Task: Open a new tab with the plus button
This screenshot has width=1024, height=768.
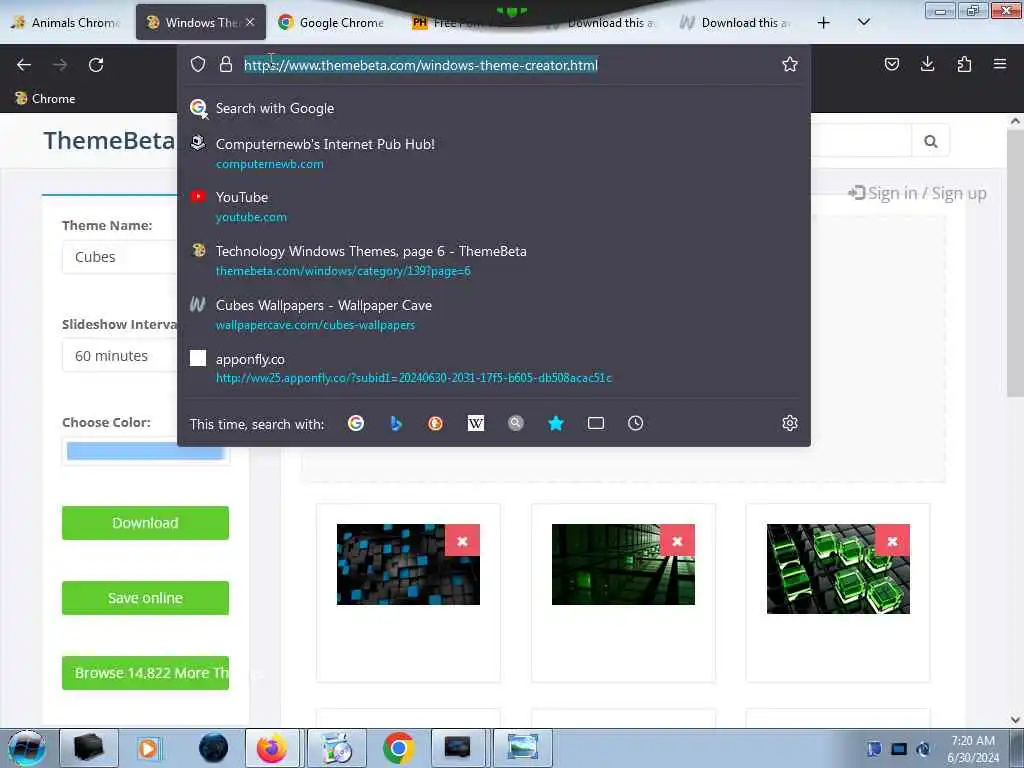Action: tap(824, 23)
